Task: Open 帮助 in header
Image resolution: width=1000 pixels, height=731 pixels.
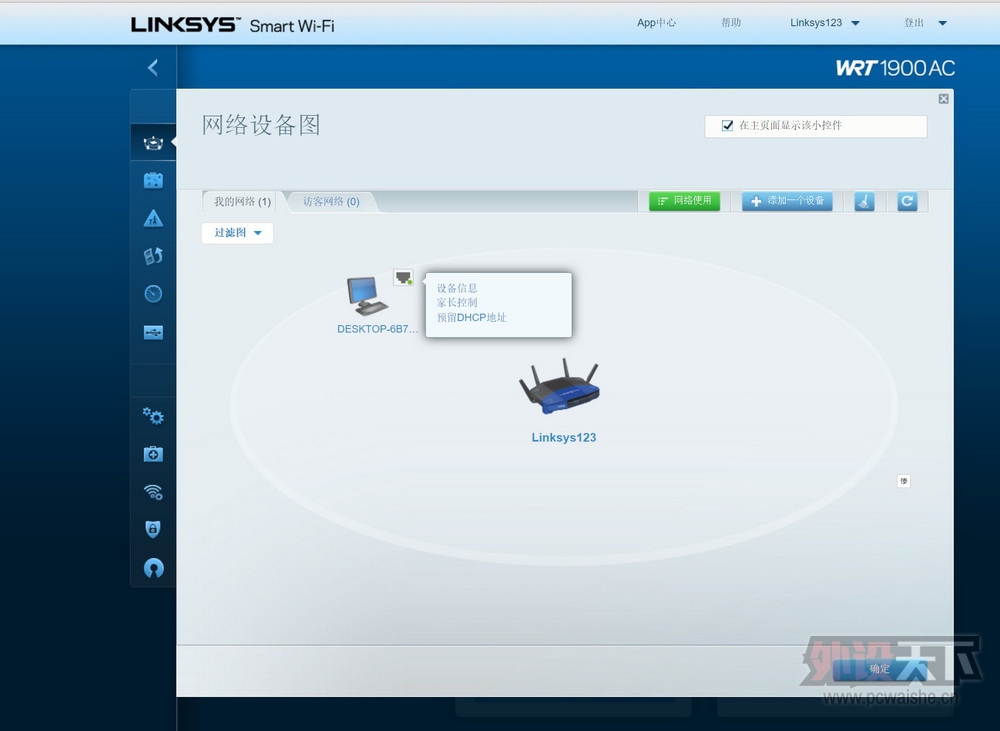Action: click(x=731, y=23)
